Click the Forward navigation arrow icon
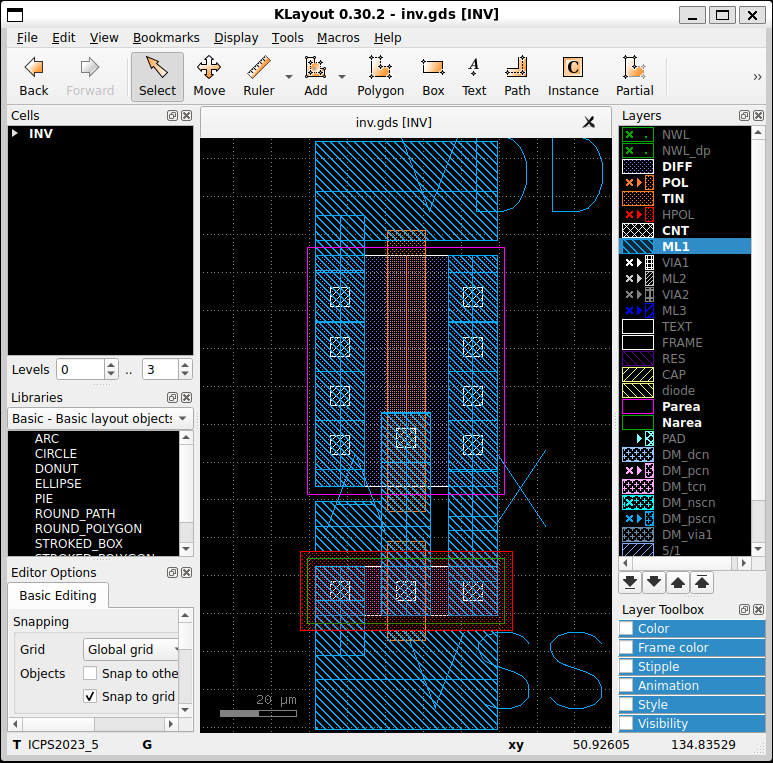 (90, 68)
